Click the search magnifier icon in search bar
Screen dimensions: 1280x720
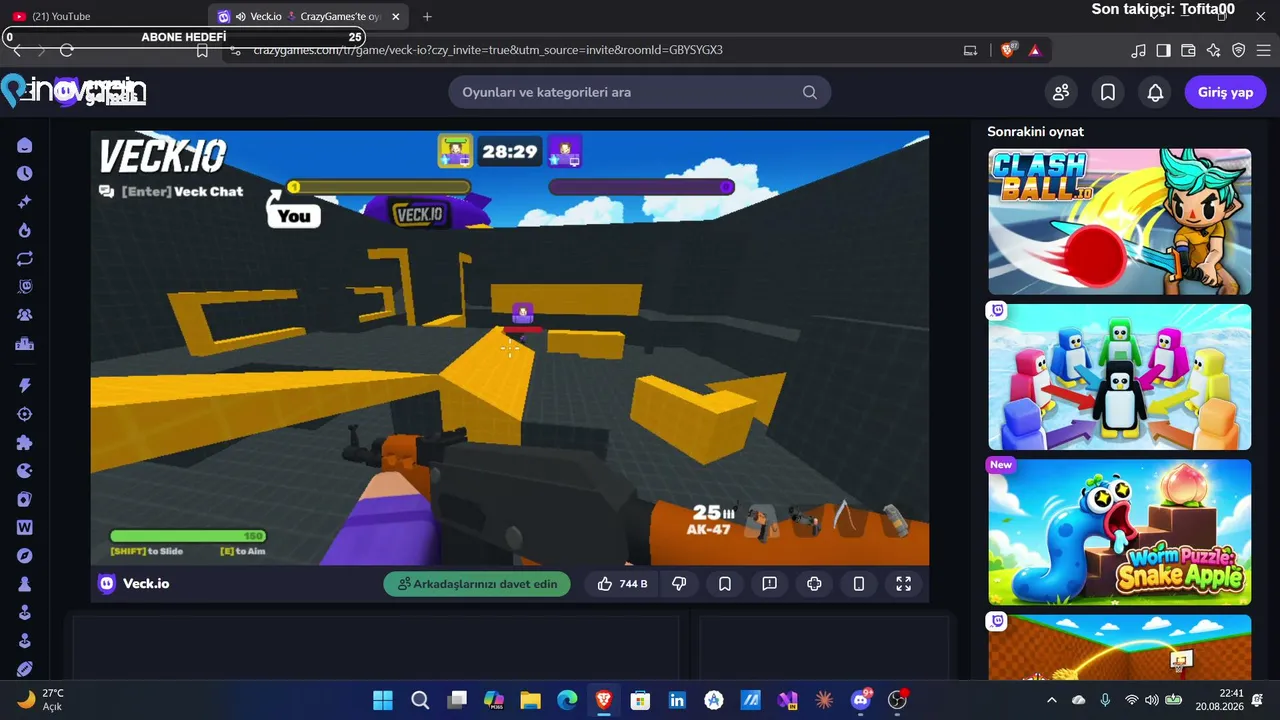pos(810,92)
